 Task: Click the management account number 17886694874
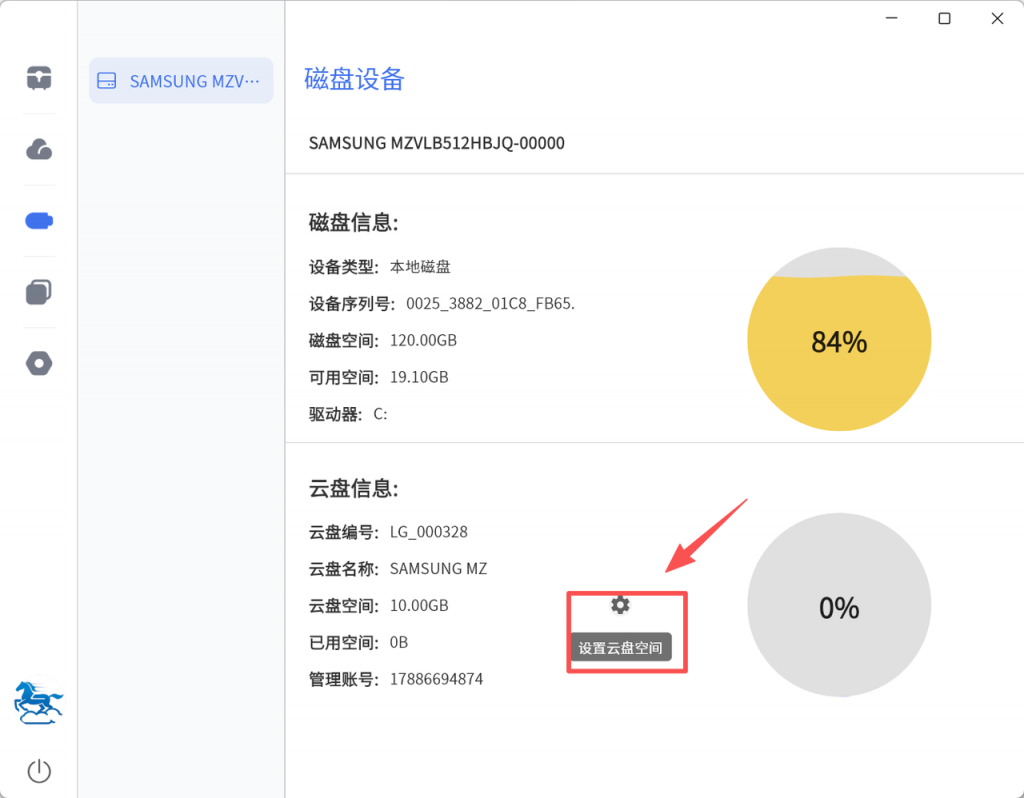(x=436, y=679)
